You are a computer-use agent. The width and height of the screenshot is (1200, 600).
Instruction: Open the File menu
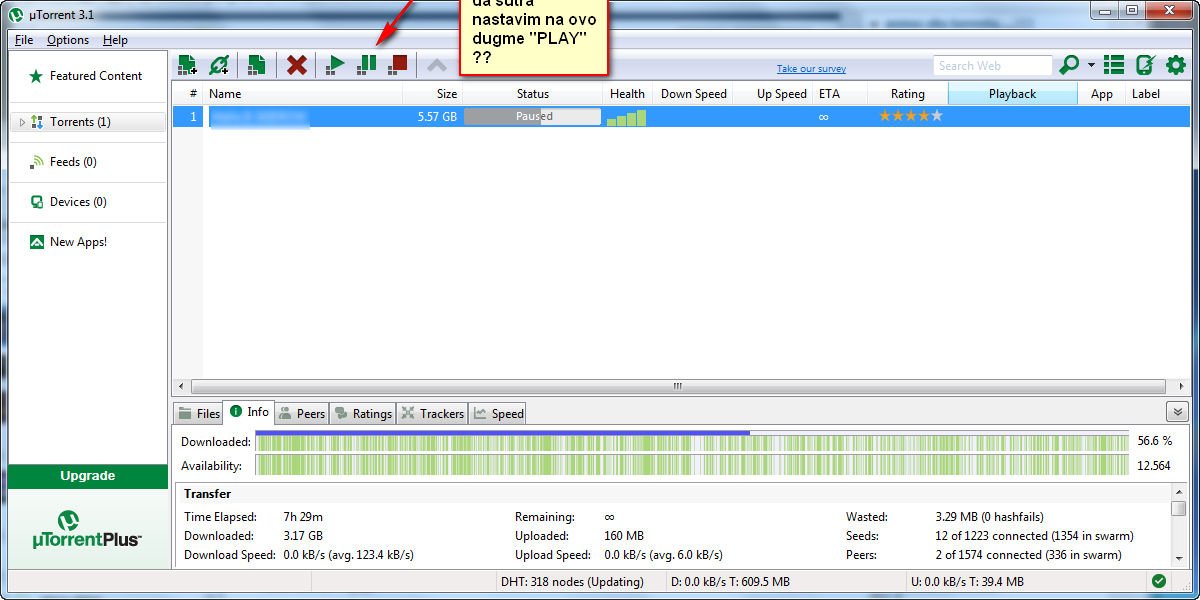tap(24, 40)
